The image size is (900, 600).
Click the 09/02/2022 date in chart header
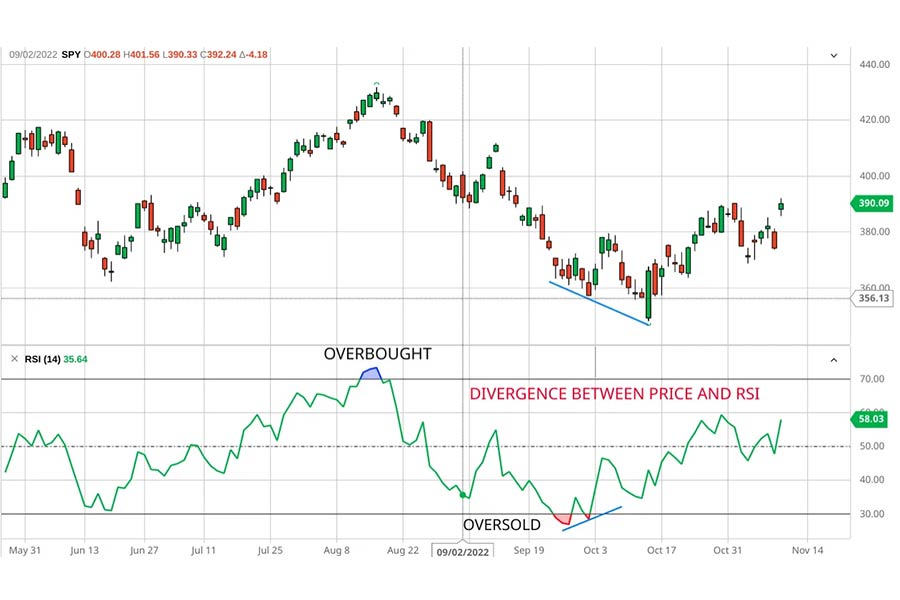(x=33, y=55)
